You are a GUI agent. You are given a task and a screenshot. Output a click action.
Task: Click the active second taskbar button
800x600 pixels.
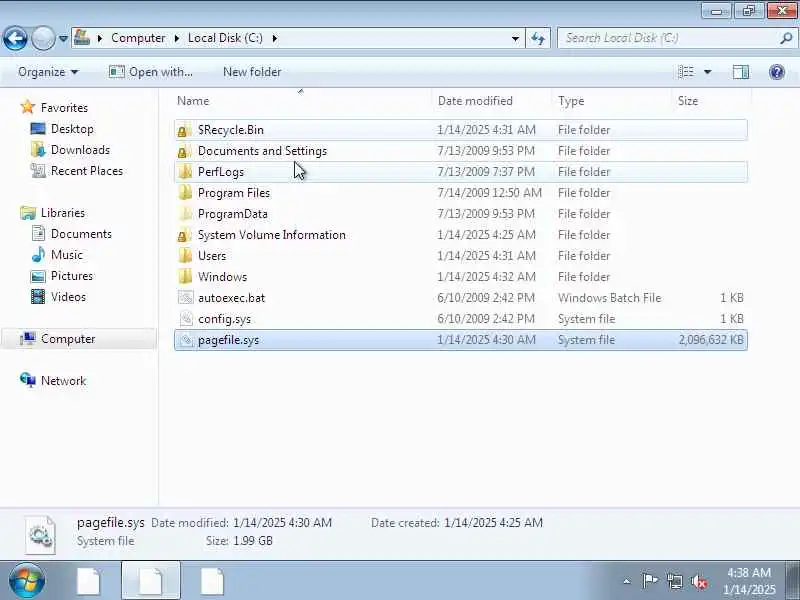(x=151, y=581)
